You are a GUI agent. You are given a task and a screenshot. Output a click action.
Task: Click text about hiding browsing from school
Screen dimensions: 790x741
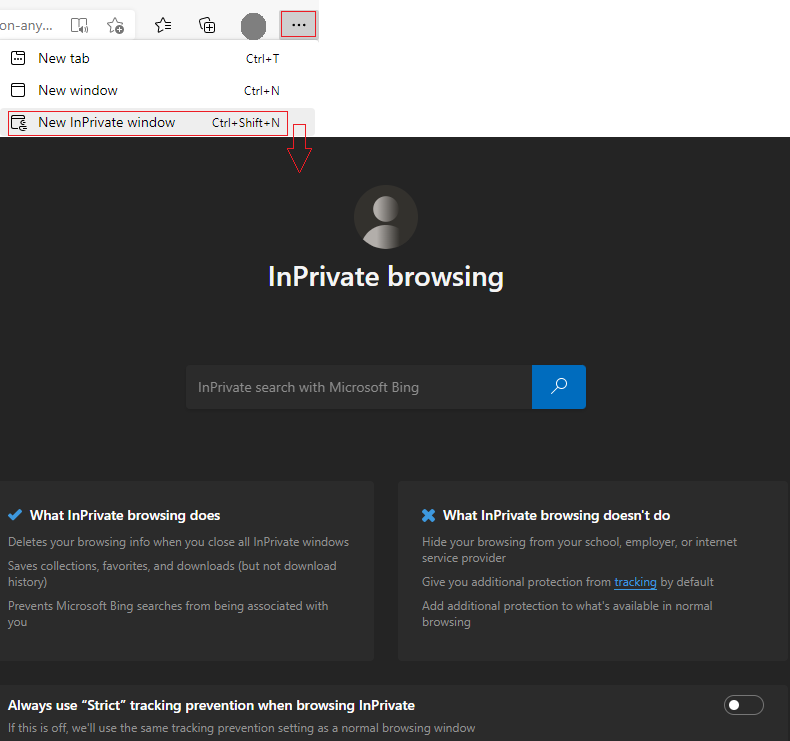[579, 550]
